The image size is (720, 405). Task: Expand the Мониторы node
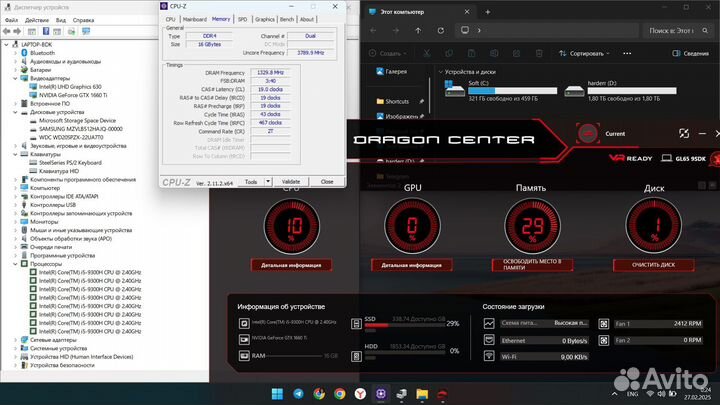[15, 222]
